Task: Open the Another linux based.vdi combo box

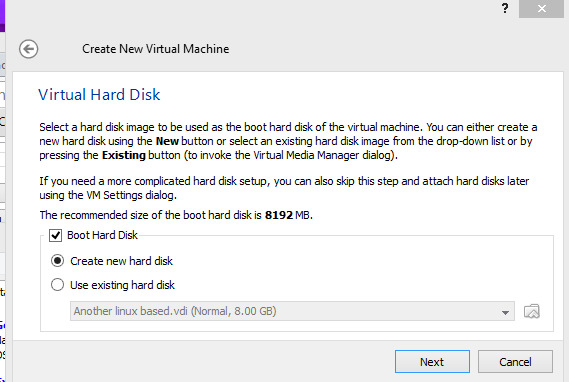Action: pos(292,311)
